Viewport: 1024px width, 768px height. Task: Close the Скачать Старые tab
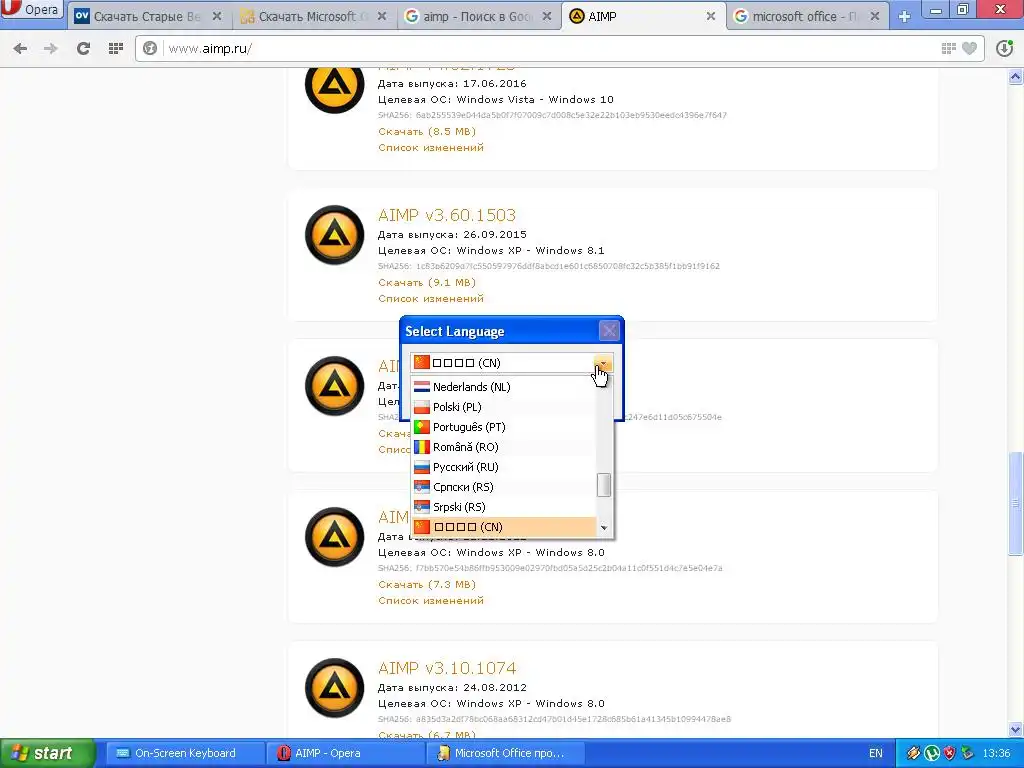pyautogui.click(x=217, y=16)
